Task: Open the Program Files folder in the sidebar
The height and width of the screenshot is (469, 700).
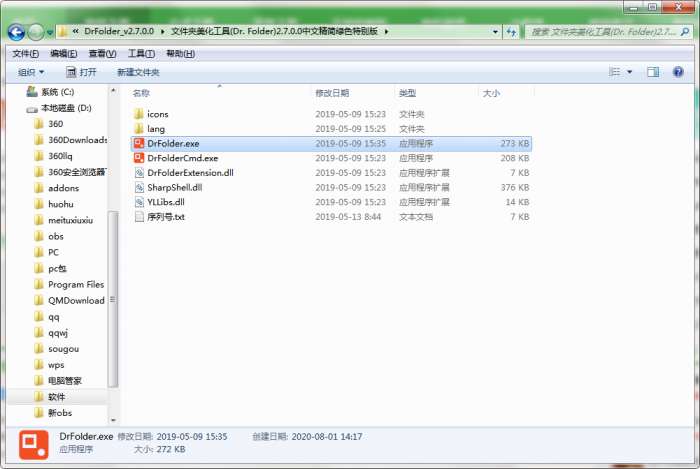Action: [69, 285]
